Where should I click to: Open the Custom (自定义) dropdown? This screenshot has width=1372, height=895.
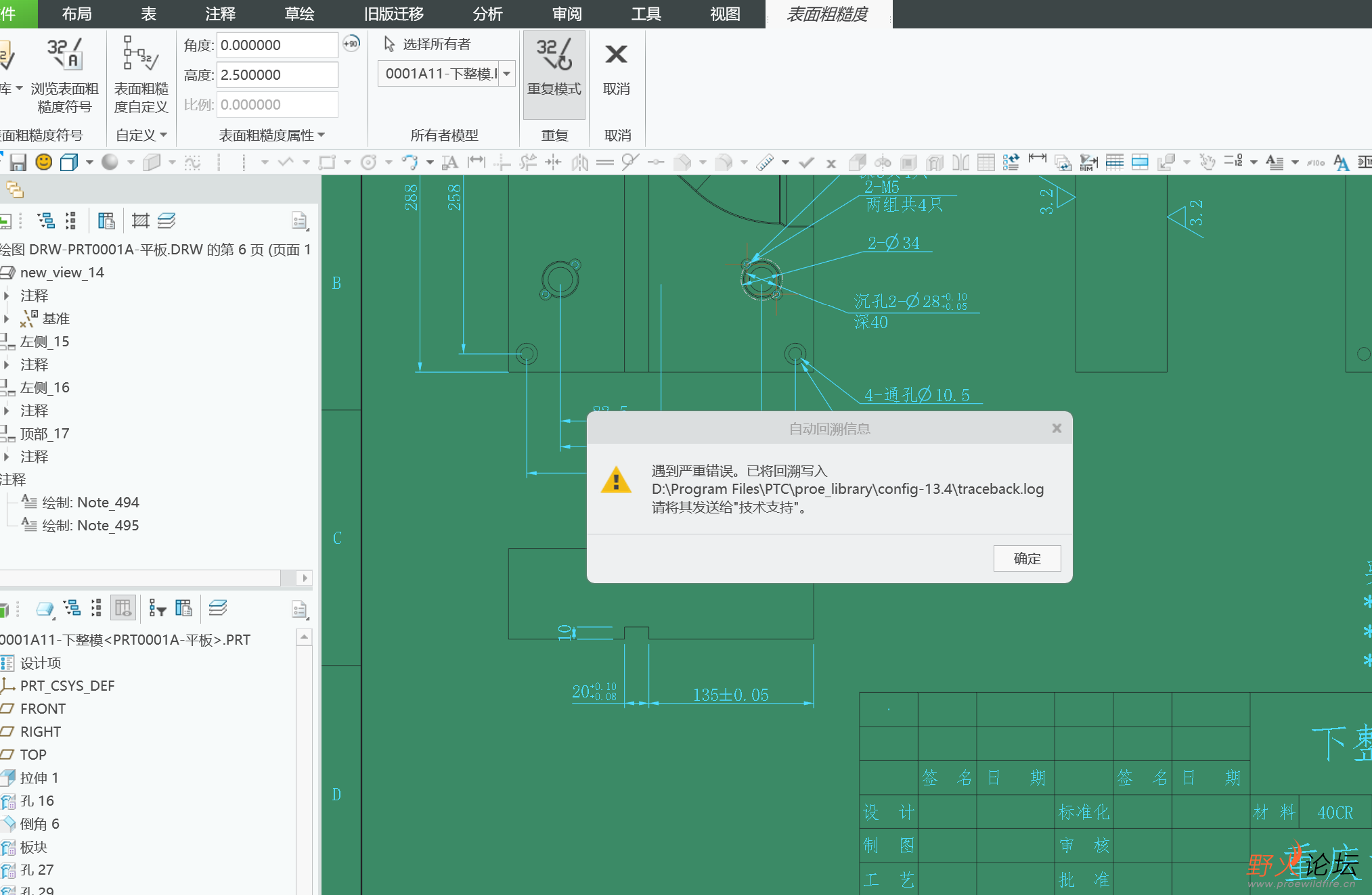[x=141, y=135]
